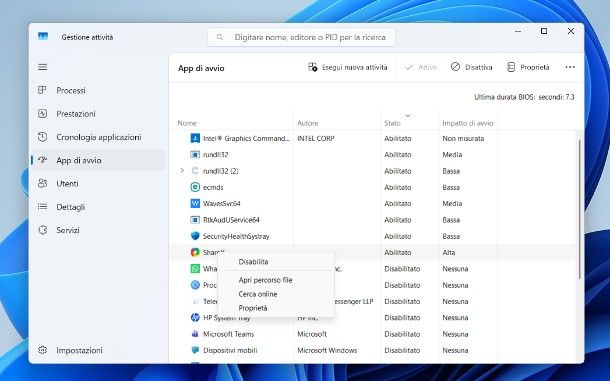The width and height of the screenshot is (610, 381).
Task: Click the Gestione attività app icon
Action: [43, 37]
